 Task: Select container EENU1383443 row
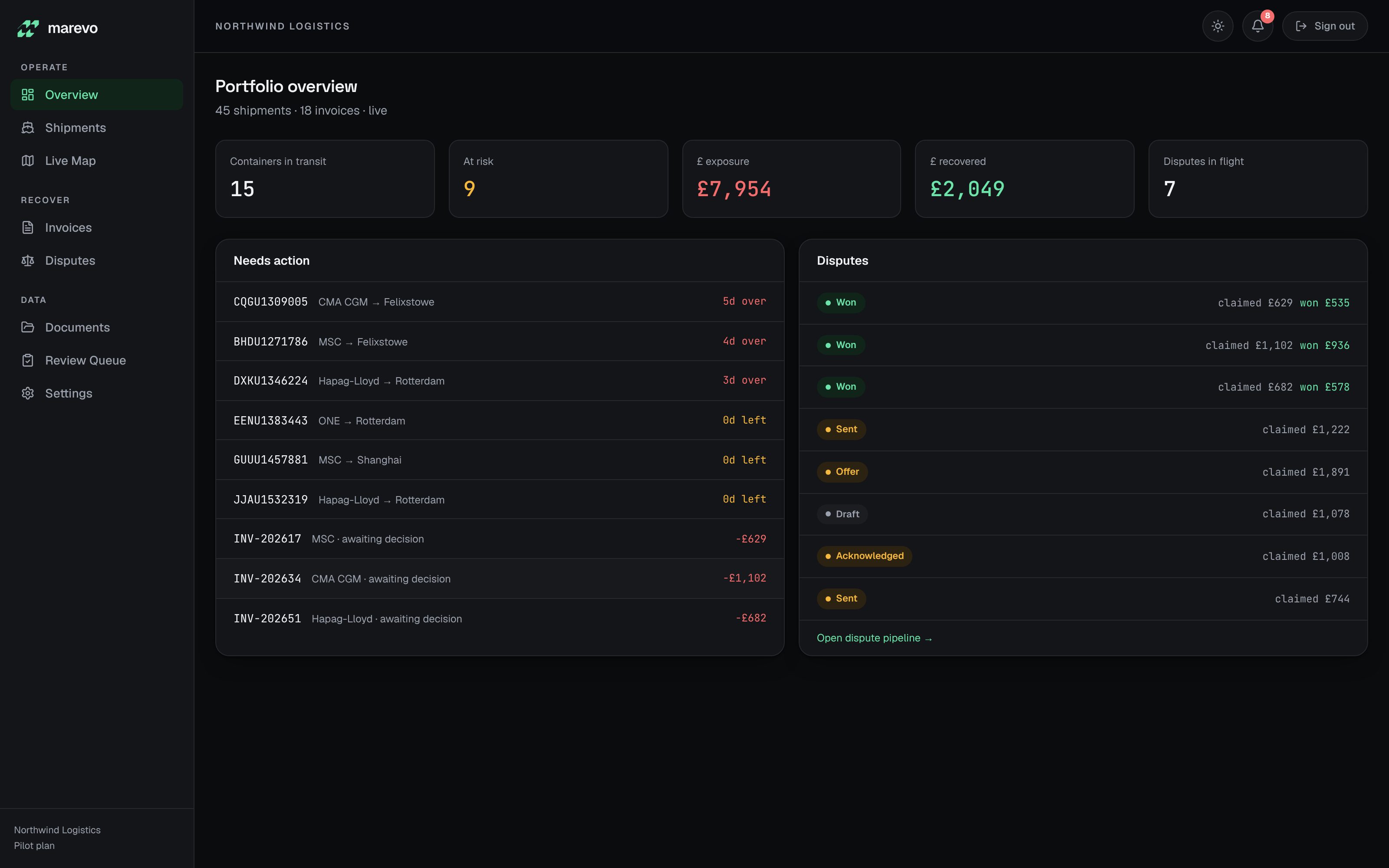(499, 420)
